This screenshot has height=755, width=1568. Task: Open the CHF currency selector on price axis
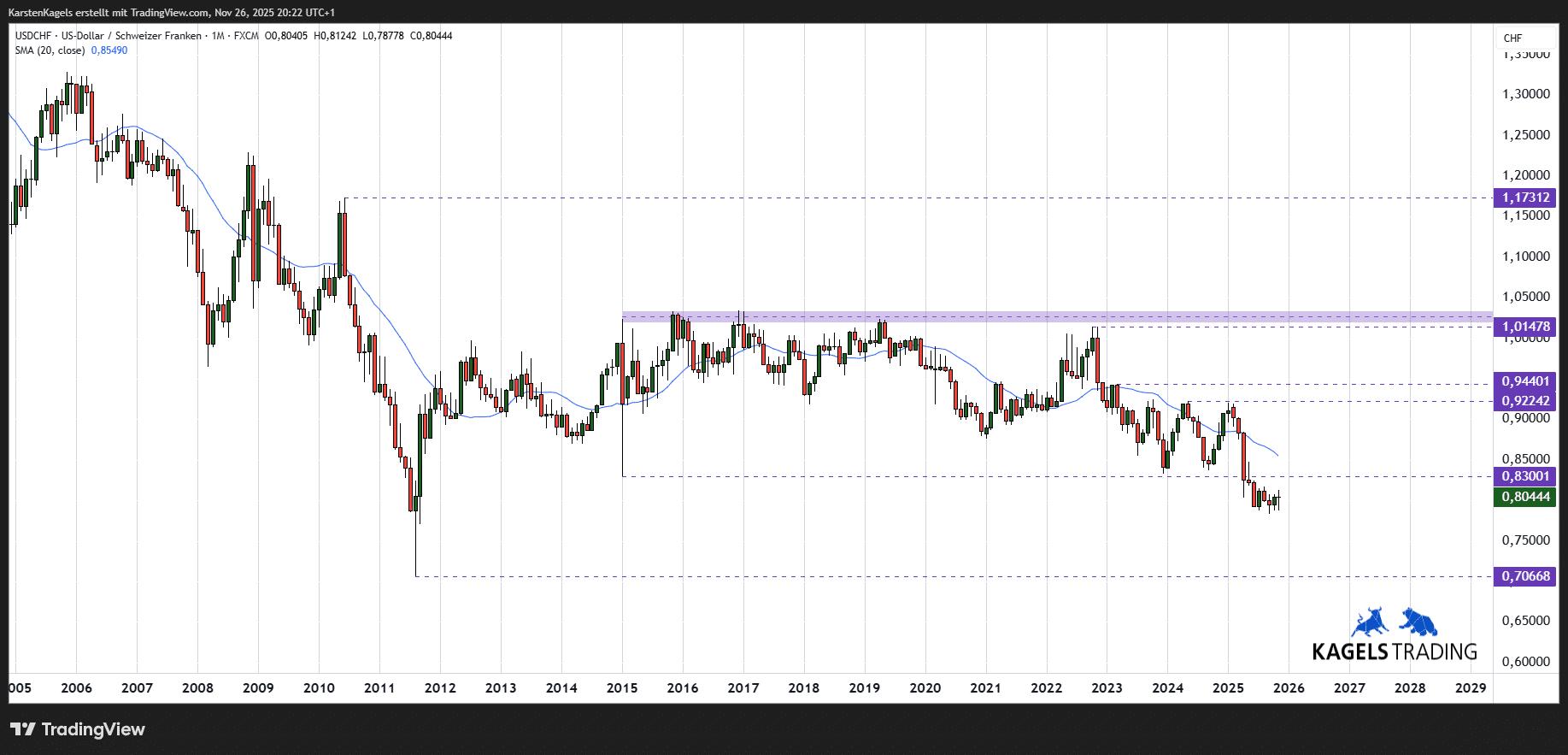[1512, 38]
